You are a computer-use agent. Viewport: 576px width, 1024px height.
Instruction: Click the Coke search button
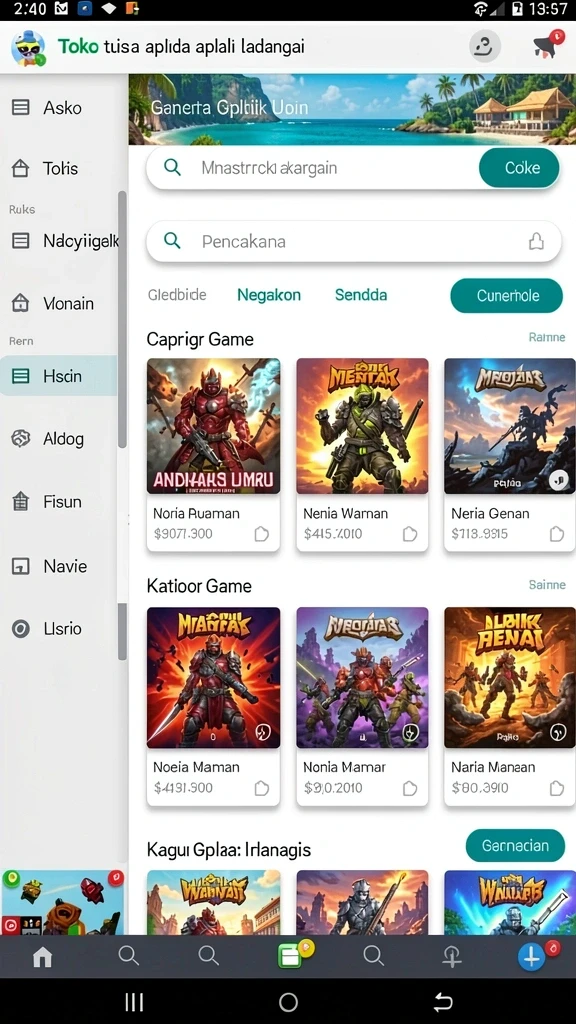coord(519,168)
